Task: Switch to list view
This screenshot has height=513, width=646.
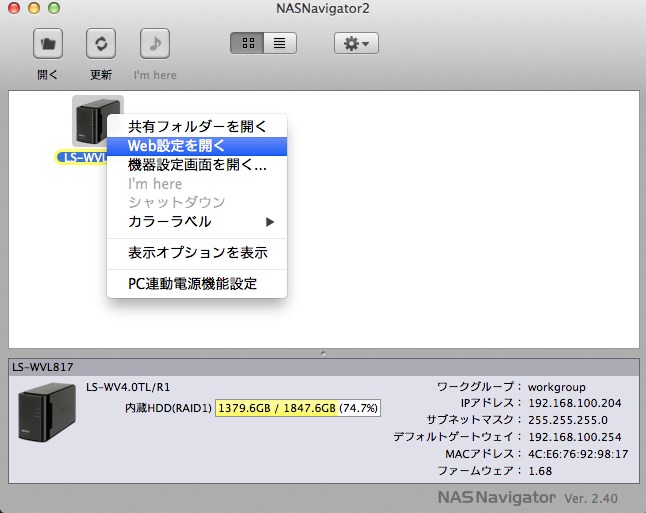Action: click(x=280, y=43)
